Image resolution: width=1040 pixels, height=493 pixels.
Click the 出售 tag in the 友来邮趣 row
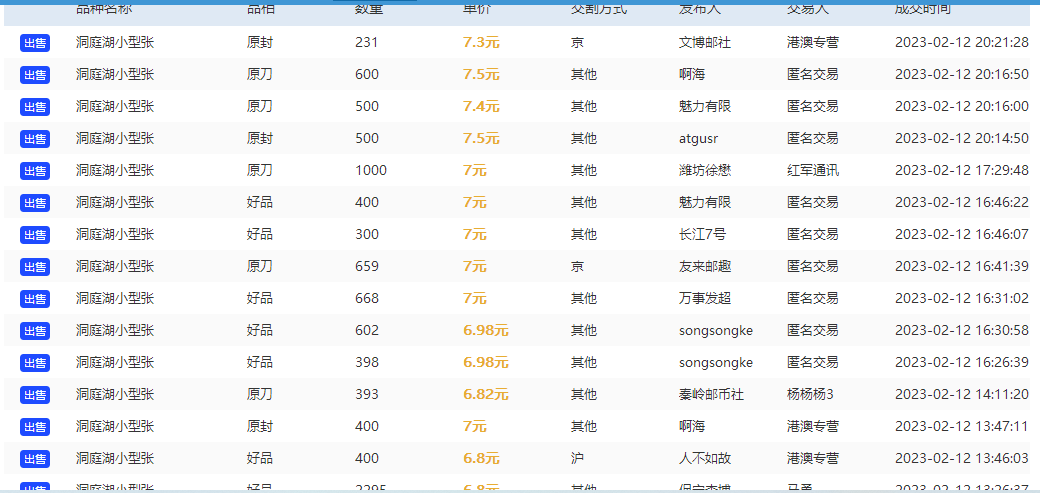click(x=35, y=267)
